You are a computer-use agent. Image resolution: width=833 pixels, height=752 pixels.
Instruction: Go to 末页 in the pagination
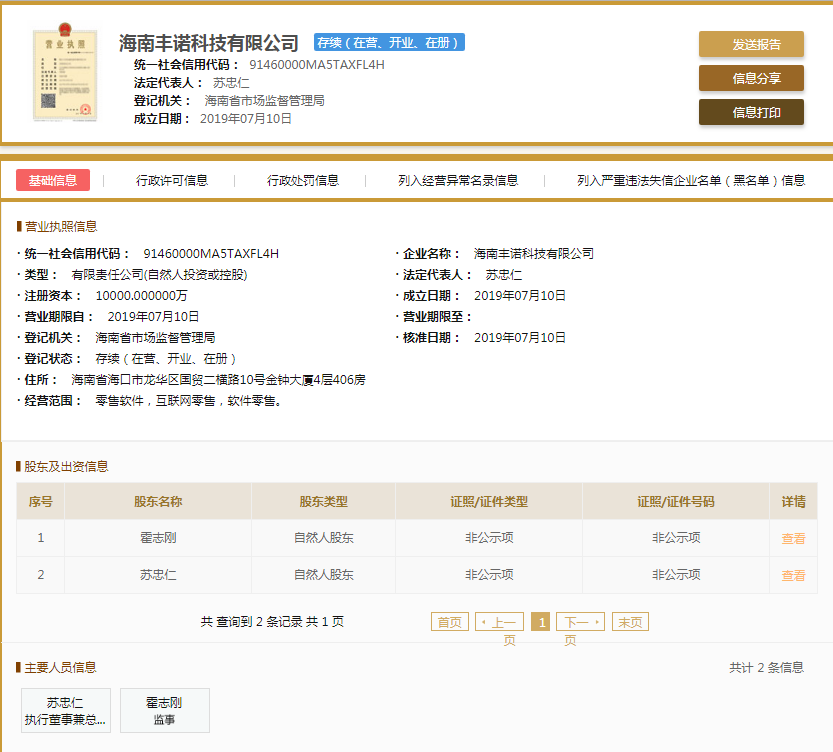[x=630, y=621]
